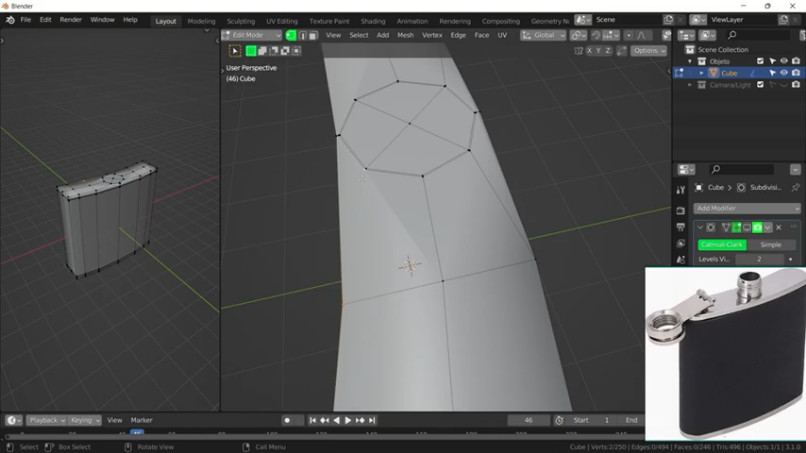This screenshot has width=806, height=453.
Task: Open the File menu
Action: (26, 20)
